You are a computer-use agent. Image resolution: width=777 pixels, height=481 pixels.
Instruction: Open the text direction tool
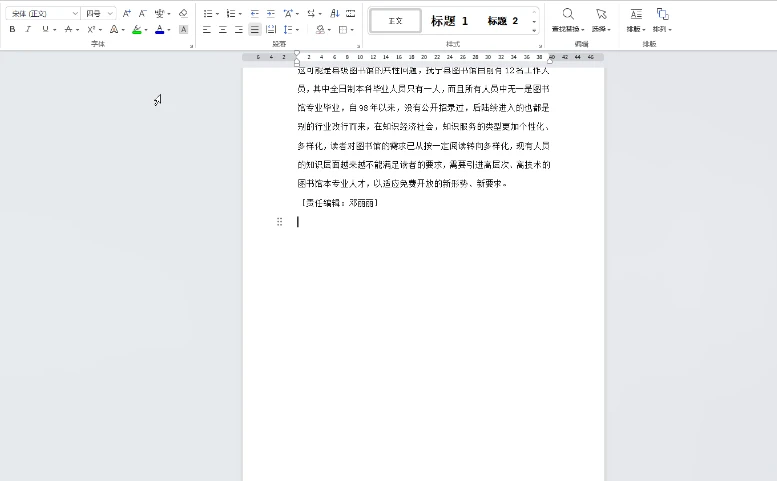click(x=311, y=13)
